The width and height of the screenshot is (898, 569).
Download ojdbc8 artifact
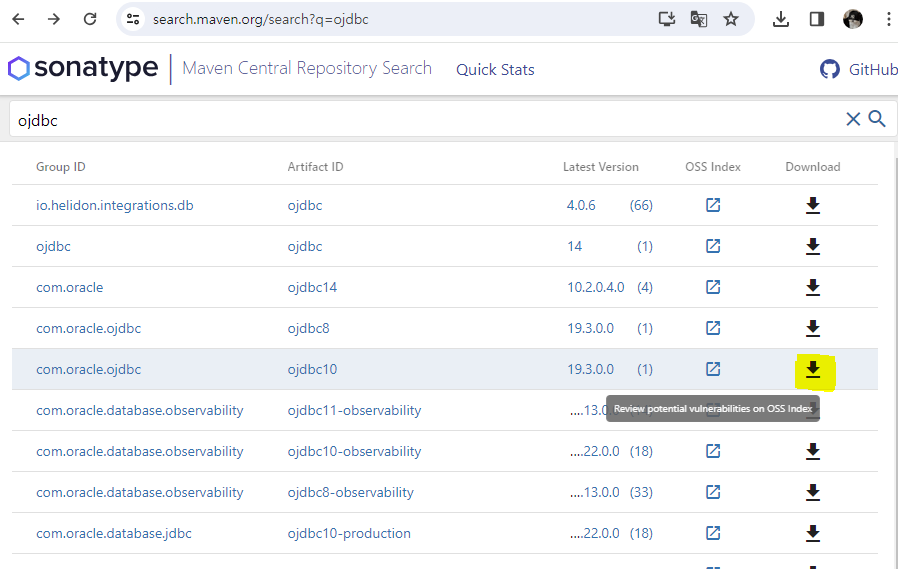coord(813,328)
